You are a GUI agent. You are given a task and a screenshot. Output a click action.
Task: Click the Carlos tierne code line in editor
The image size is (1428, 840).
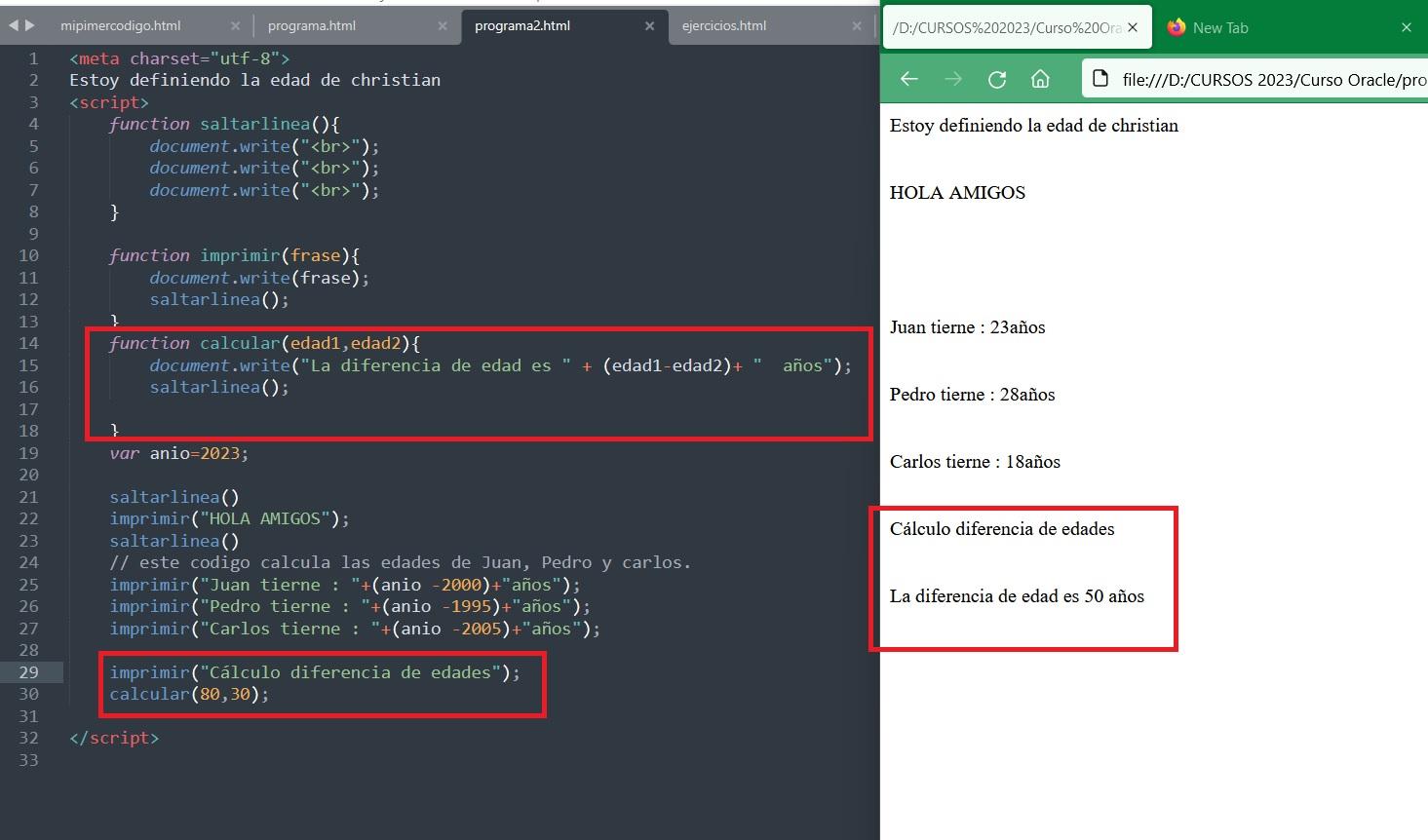point(355,629)
